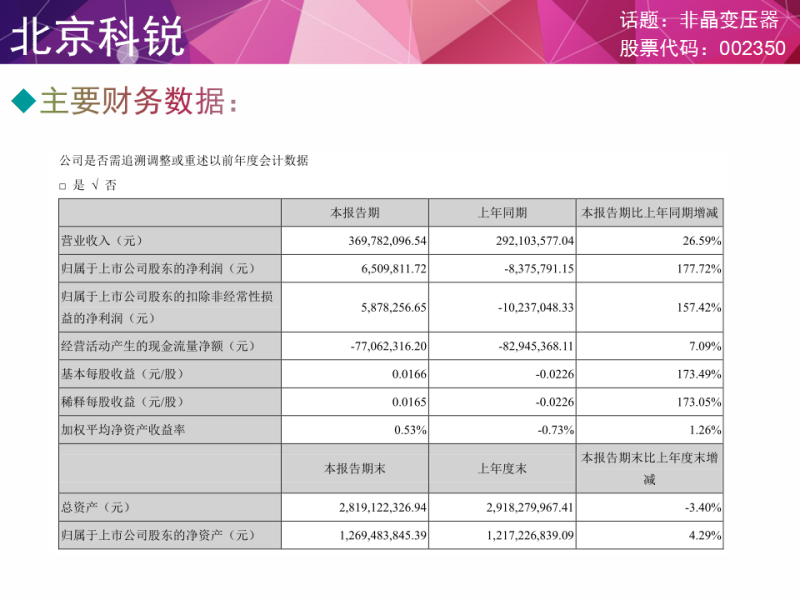Viewport: 800px width, 600px height.
Task: Click the 股票代码：002350 text
Action: [703, 48]
